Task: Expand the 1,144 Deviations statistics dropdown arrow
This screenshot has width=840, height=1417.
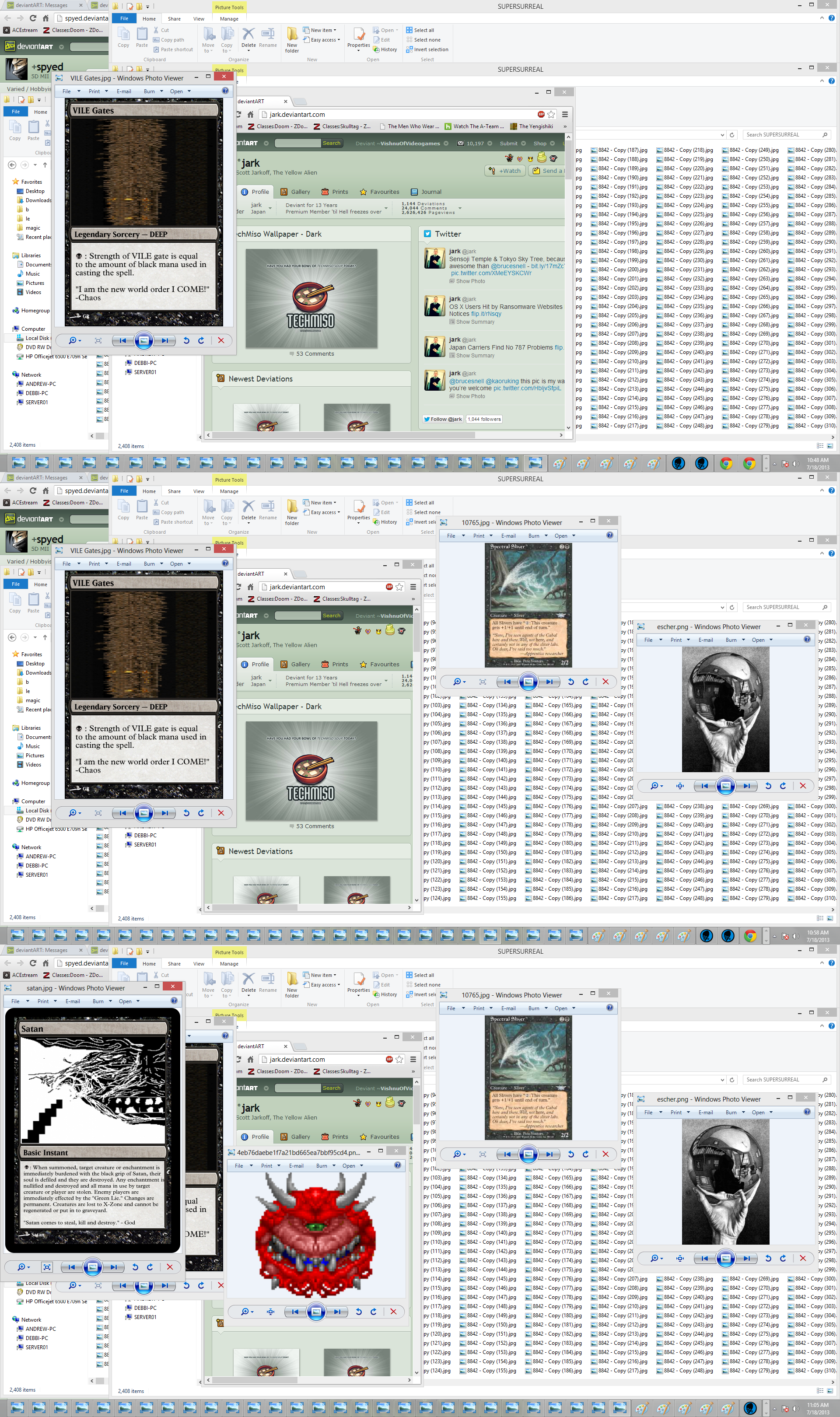Action: coord(460,208)
